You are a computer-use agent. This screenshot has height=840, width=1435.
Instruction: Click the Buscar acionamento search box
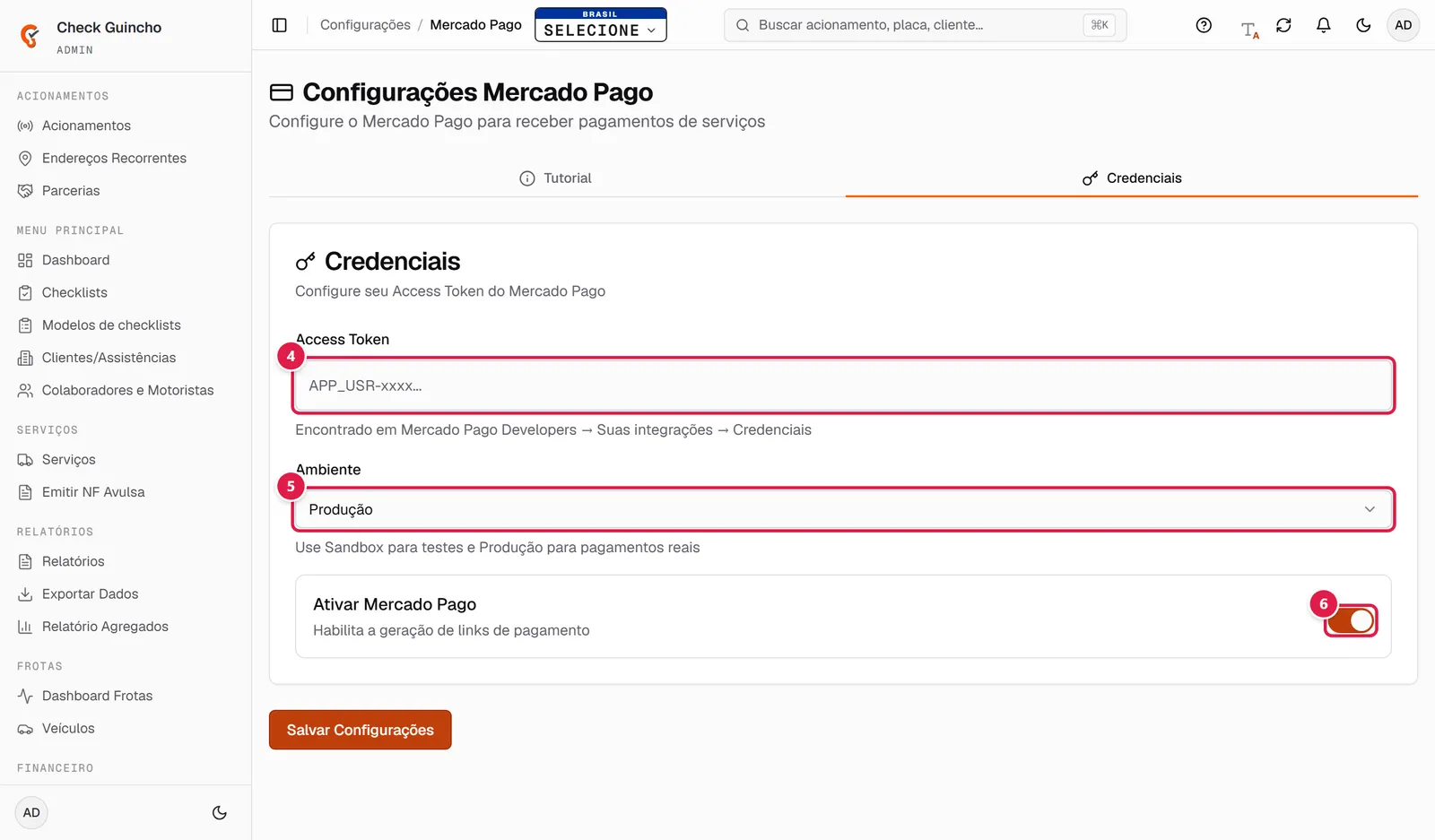[925, 25]
